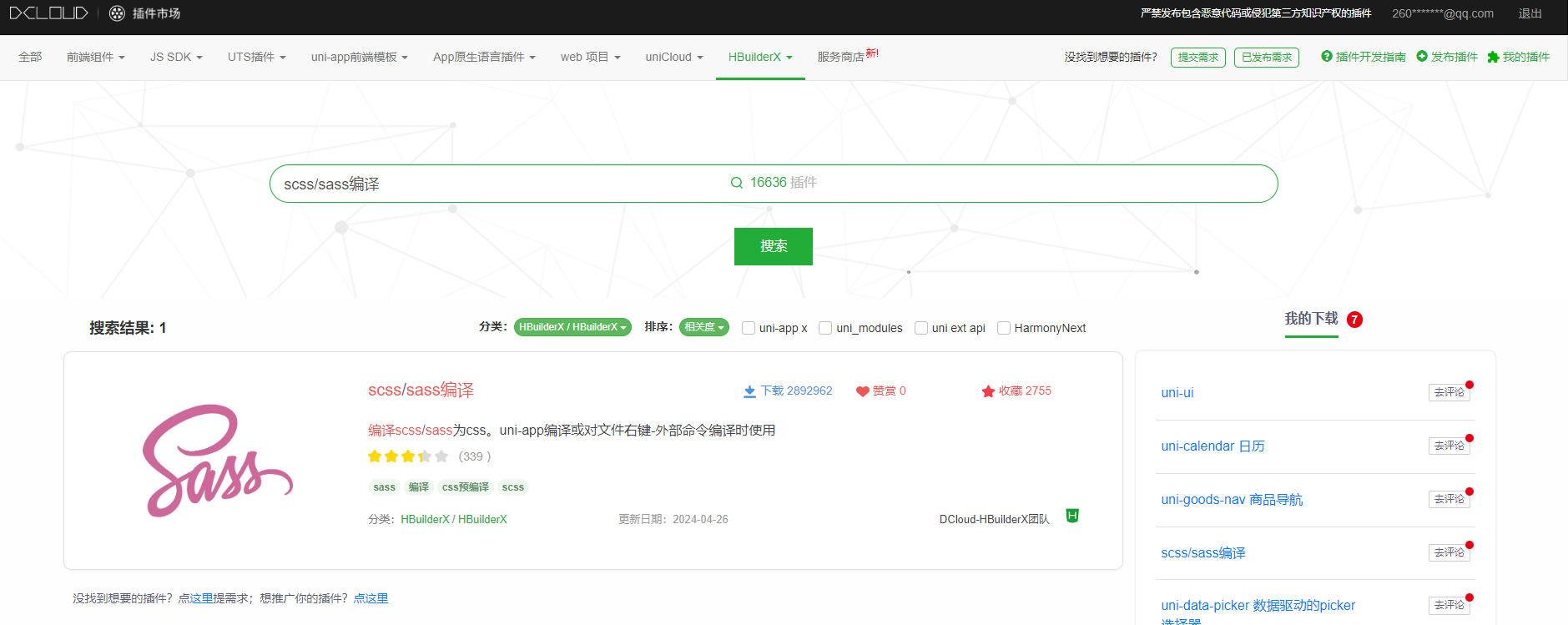Check the uni_modules filter checkbox
This screenshot has height=625, width=1568.
point(825,328)
